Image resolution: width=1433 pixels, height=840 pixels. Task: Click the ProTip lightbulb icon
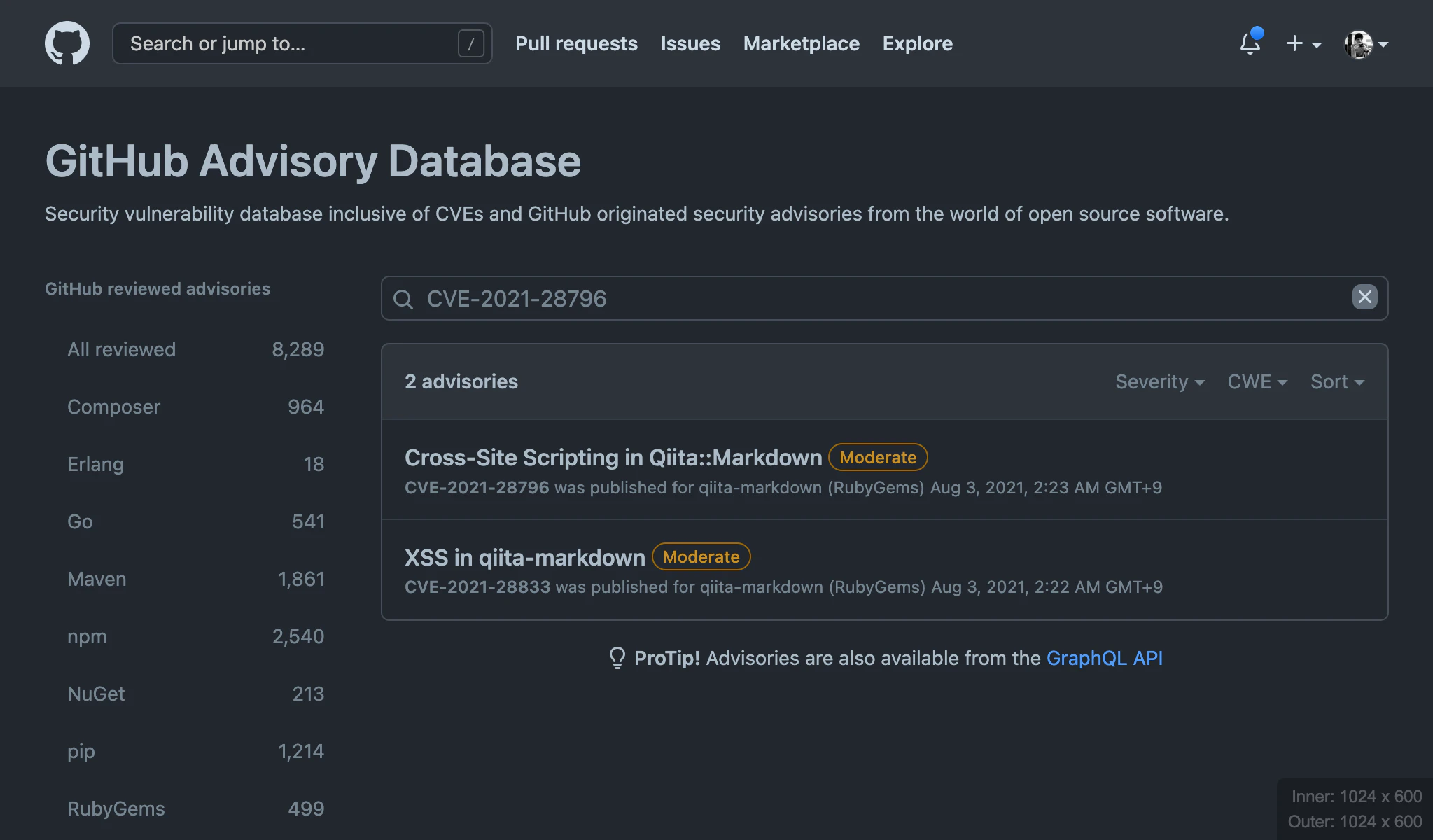(x=617, y=658)
